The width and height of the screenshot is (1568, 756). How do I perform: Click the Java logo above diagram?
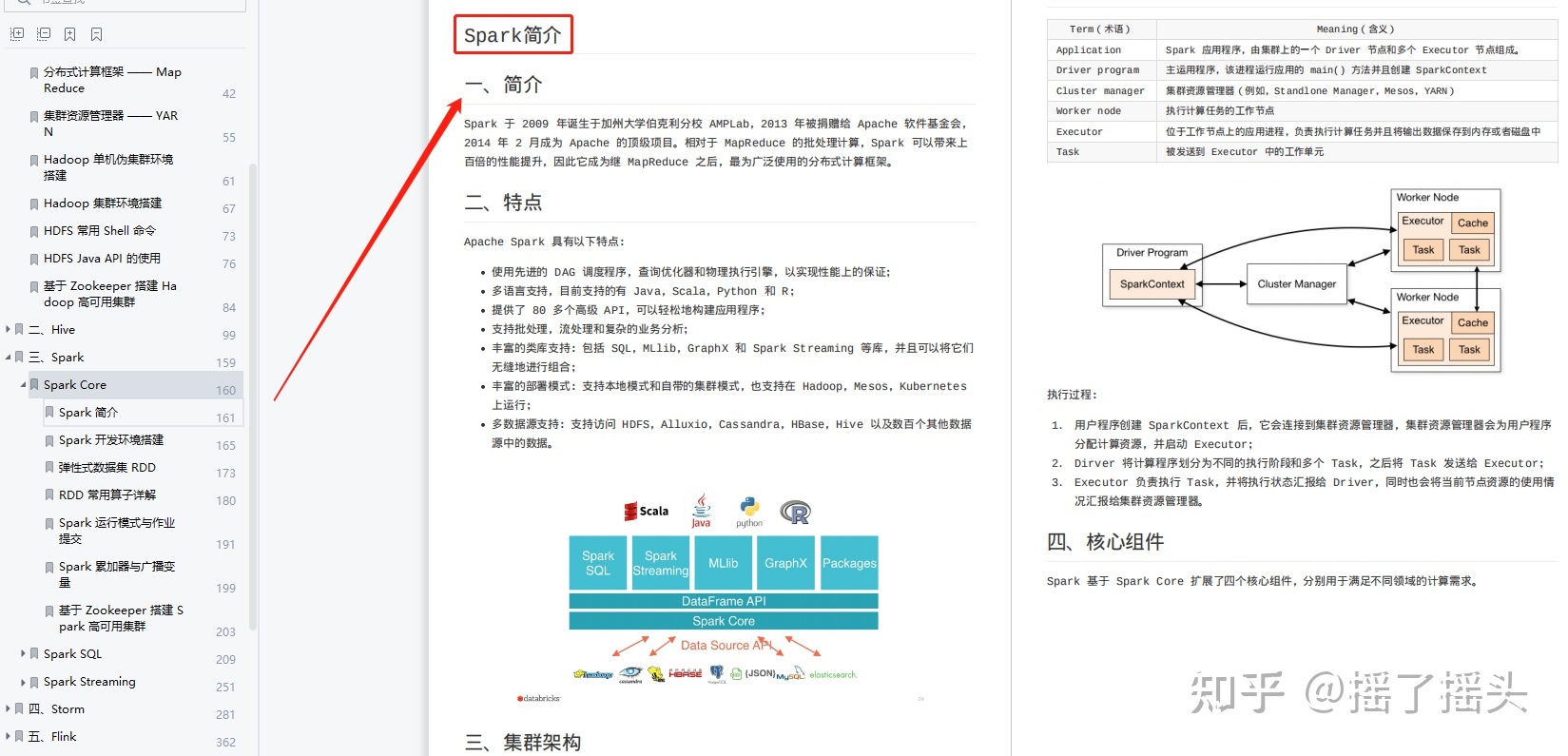[x=701, y=510]
